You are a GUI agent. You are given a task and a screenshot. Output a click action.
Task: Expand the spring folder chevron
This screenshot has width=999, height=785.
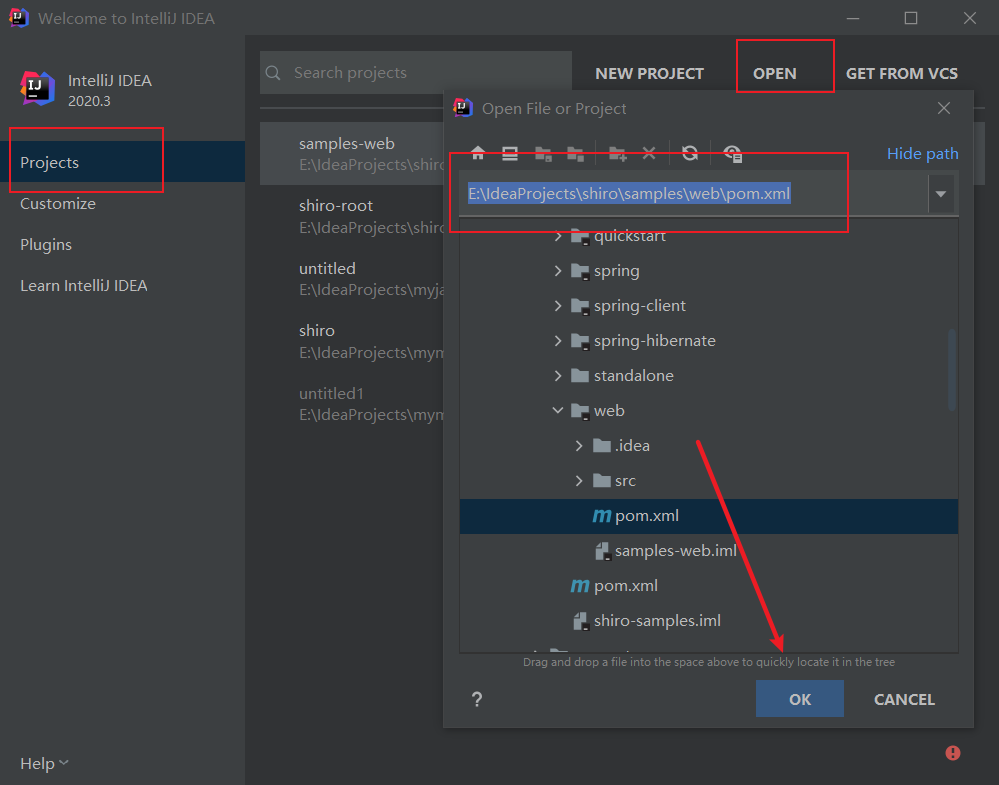click(x=557, y=271)
